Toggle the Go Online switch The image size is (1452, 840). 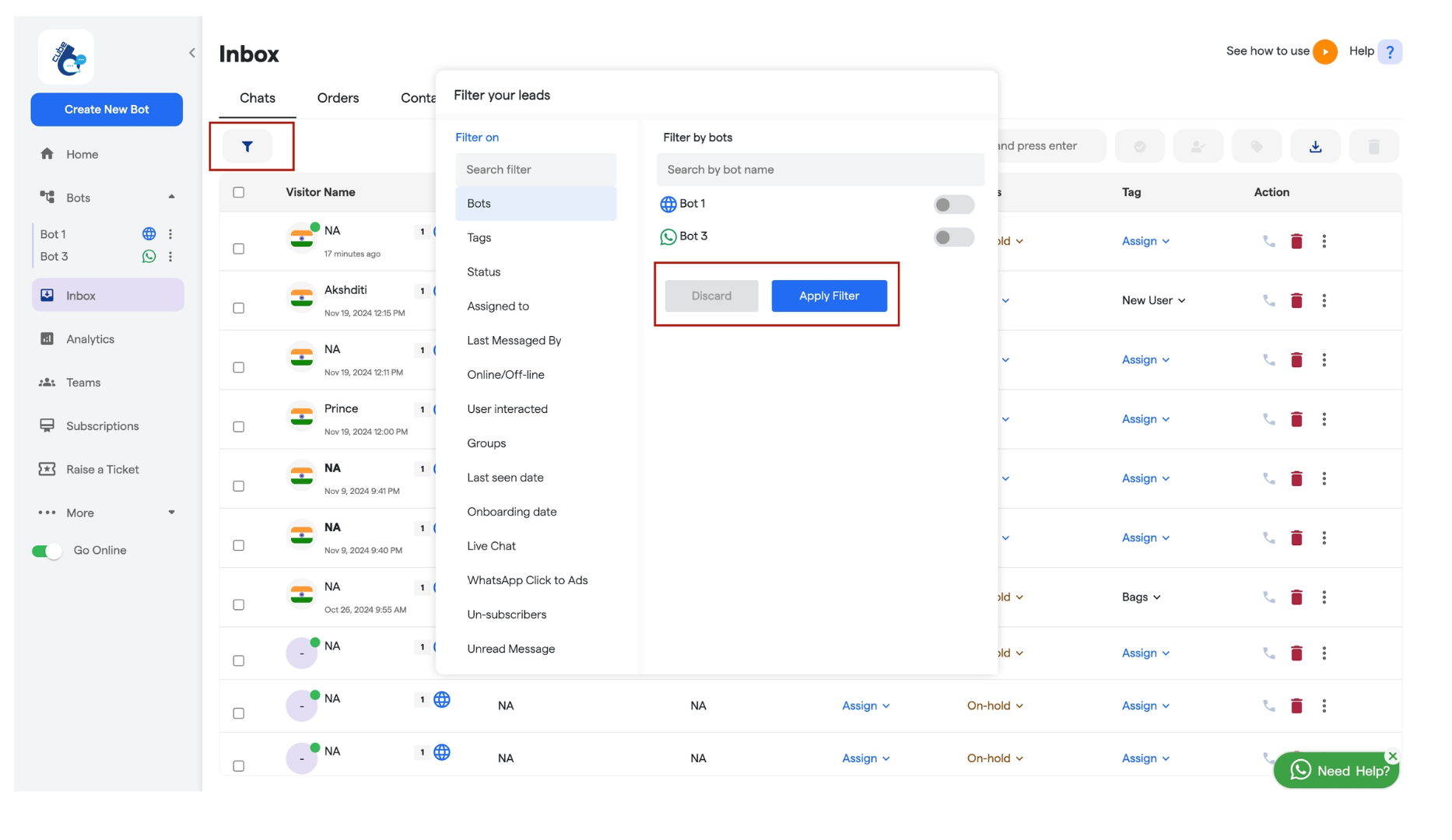coord(47,551)
